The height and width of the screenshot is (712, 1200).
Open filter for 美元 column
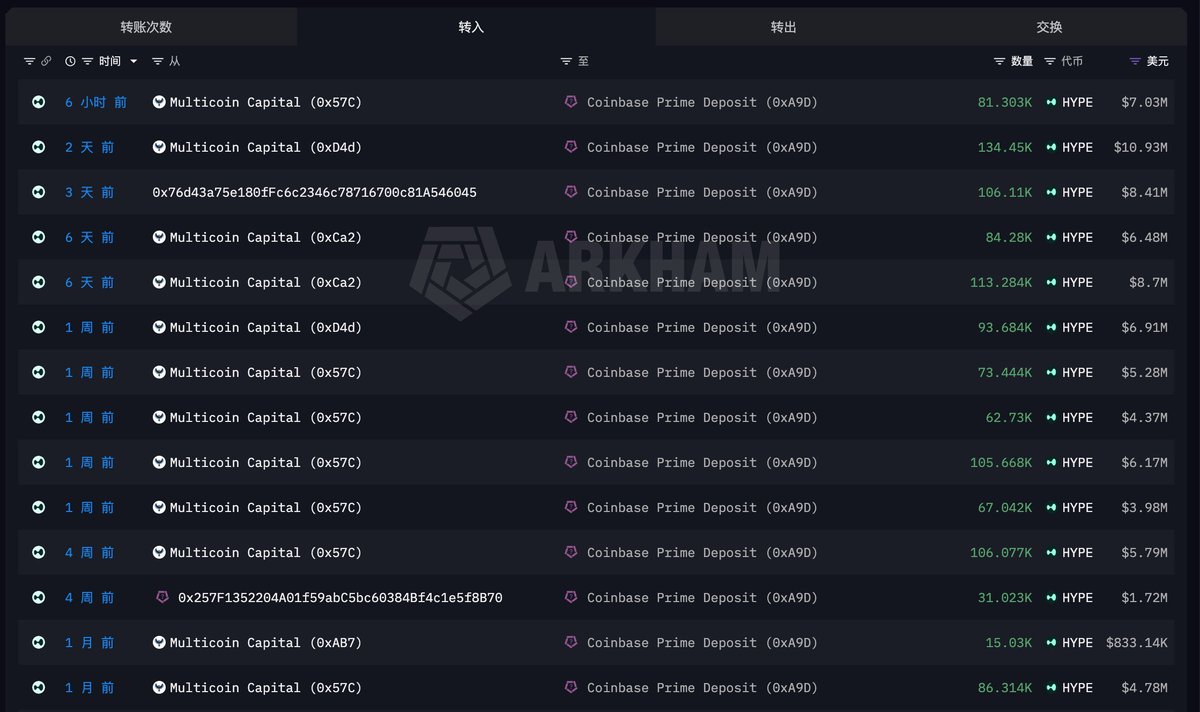pyautogui.click(x=1135, y=61)
